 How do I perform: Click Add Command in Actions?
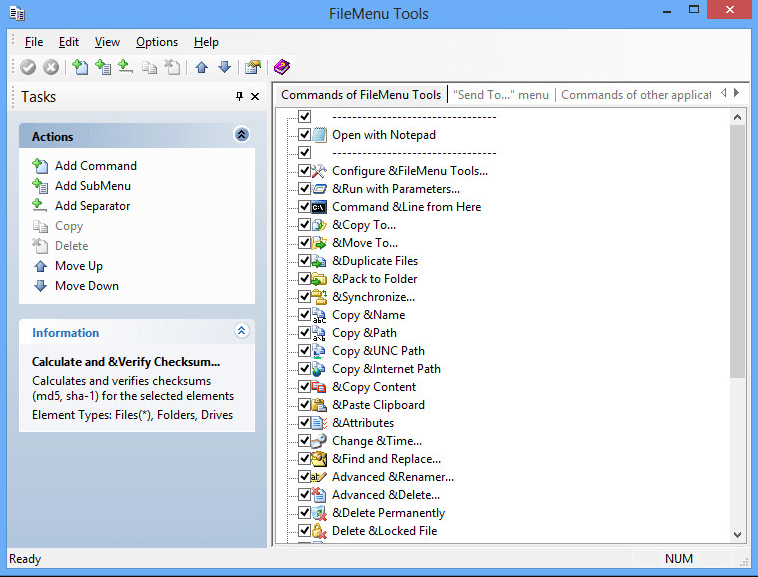(x=95, y=166)
